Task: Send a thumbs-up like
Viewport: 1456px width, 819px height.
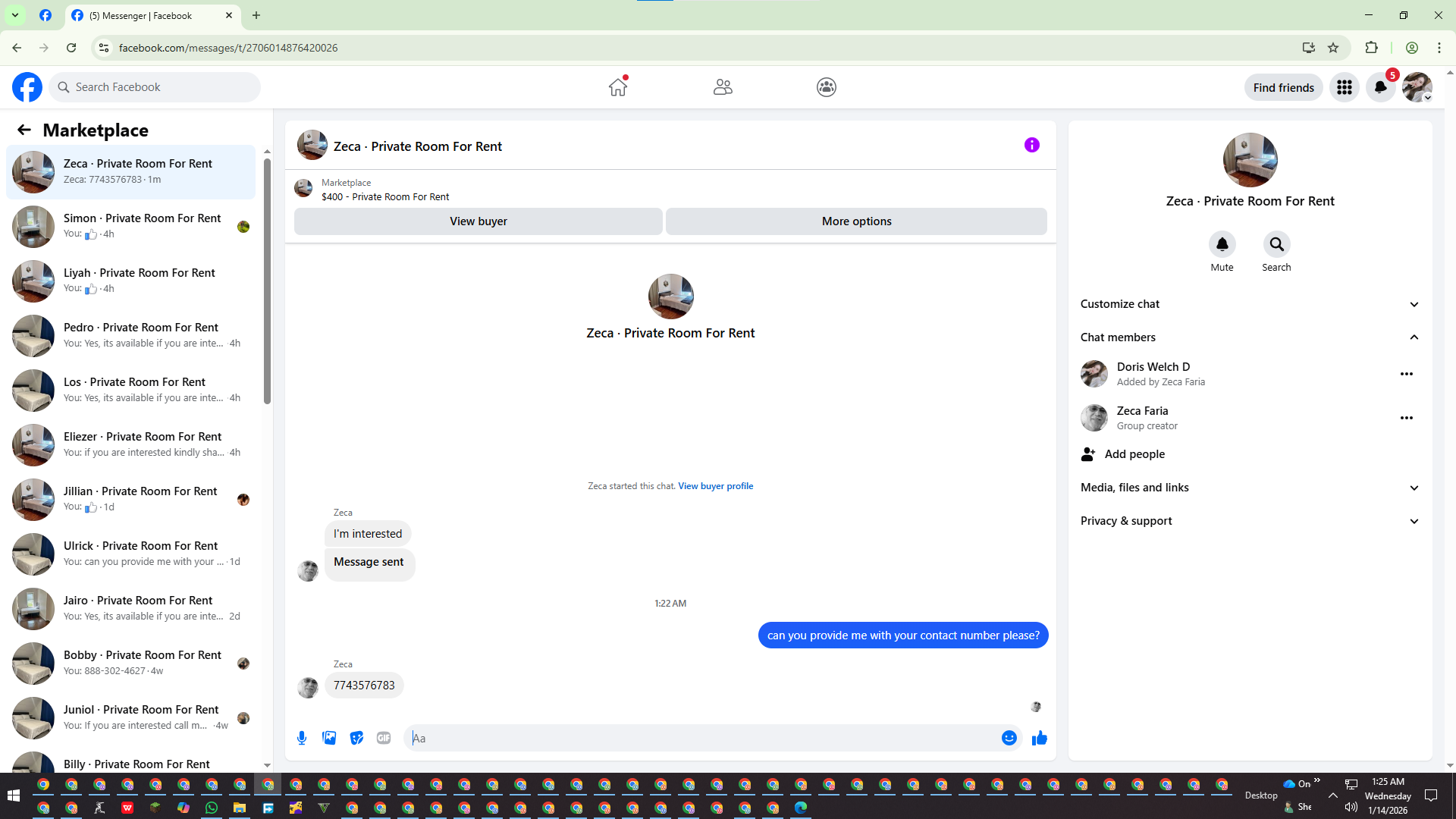Action: pos(1039,738)
